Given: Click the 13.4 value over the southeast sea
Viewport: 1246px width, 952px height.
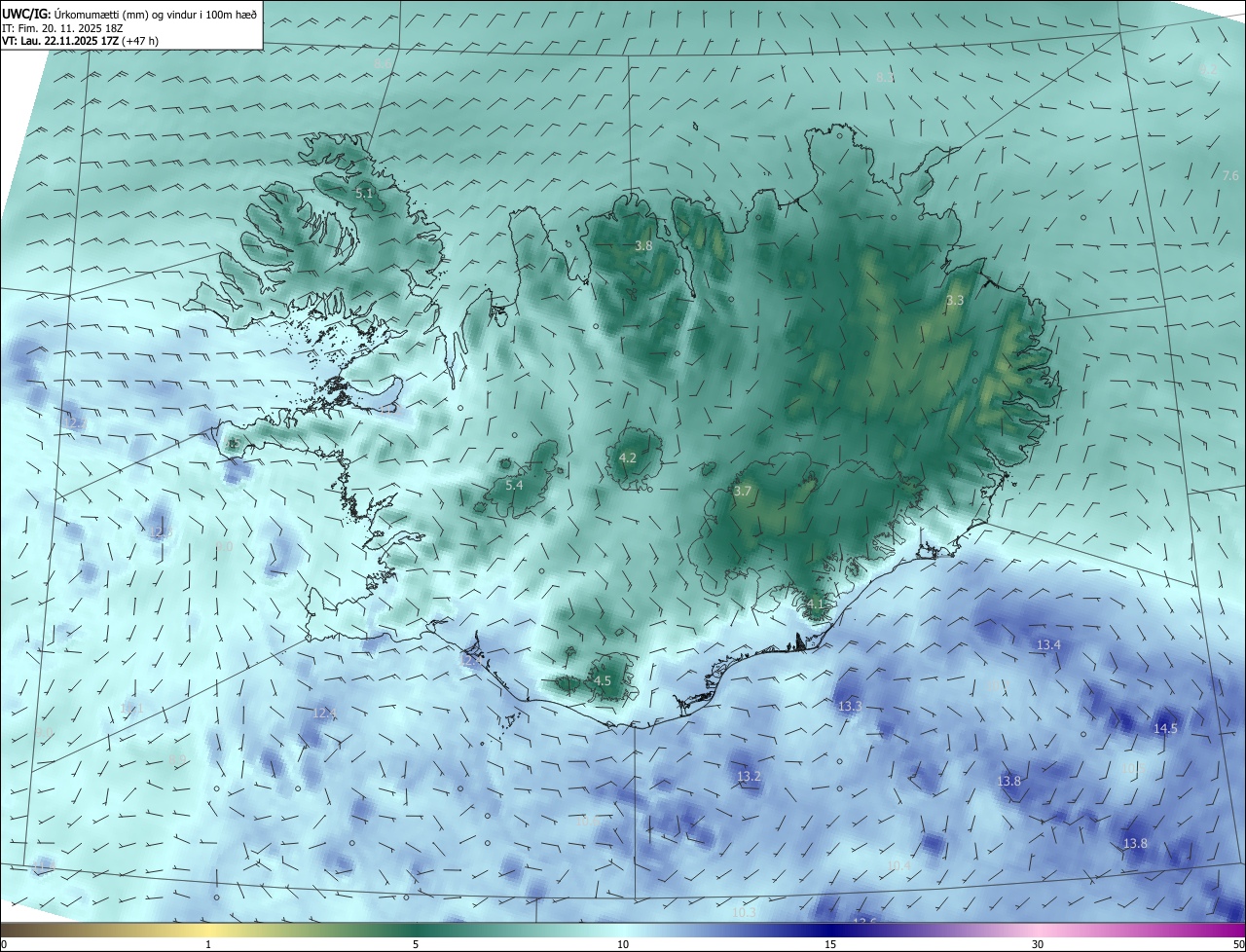Looking at the screenshot, I should click(x=1048, y=645).
